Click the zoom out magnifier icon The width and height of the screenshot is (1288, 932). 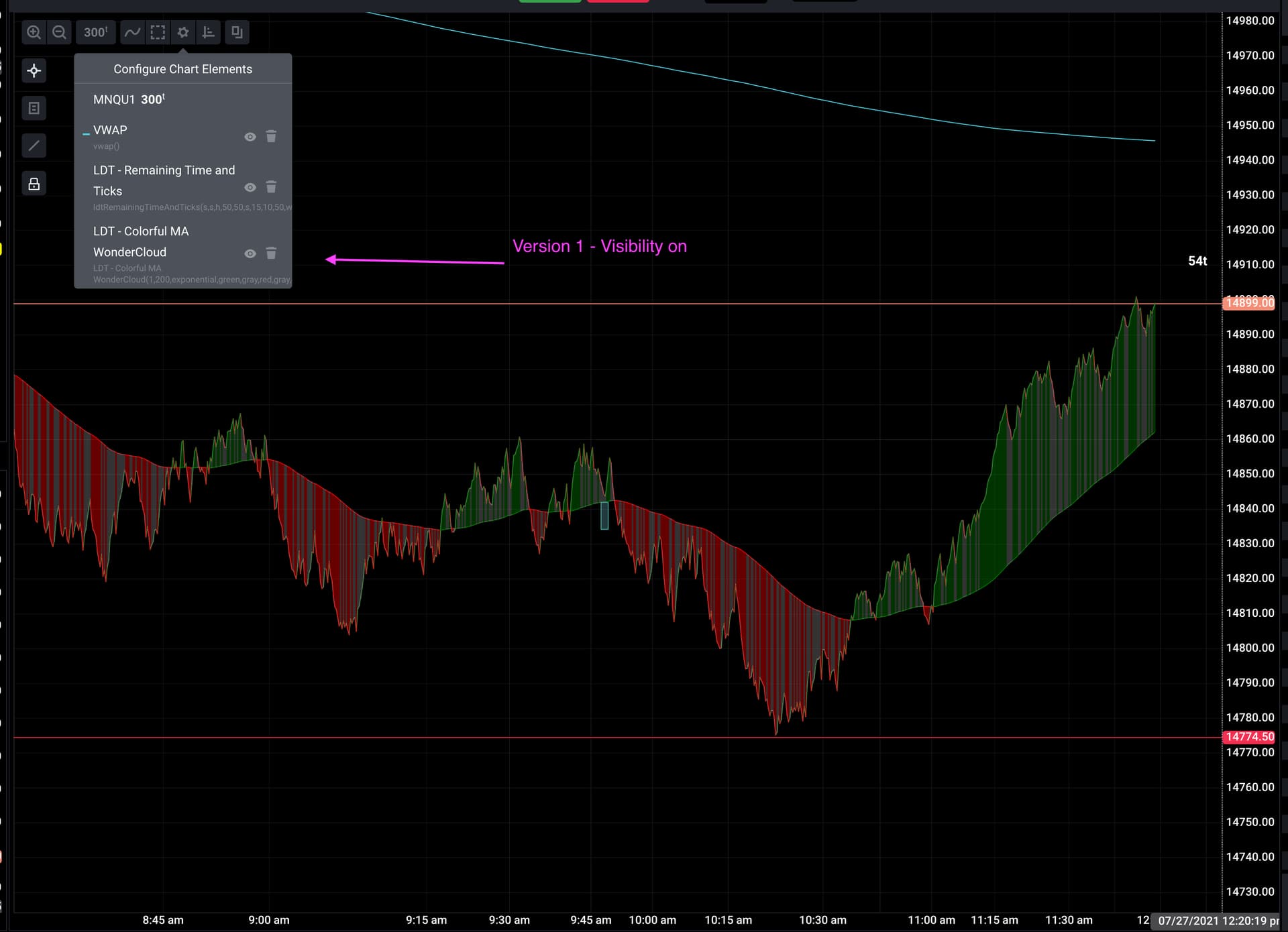click(59, 32)
